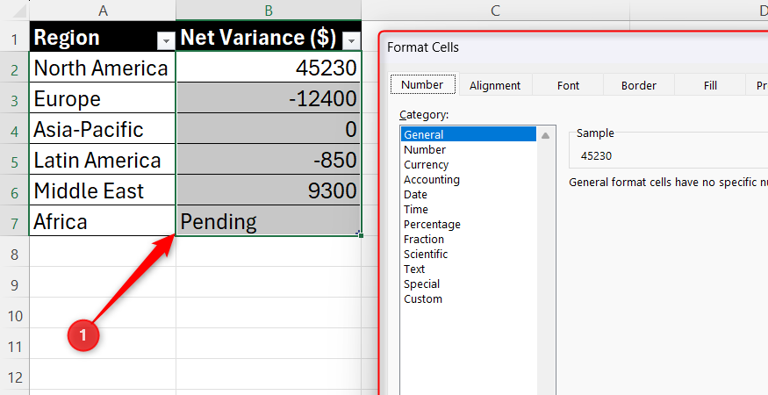Viewport: 768px width, 395px height.
Task: Select cell containing Middle East
Action: (x=102, y=190)
